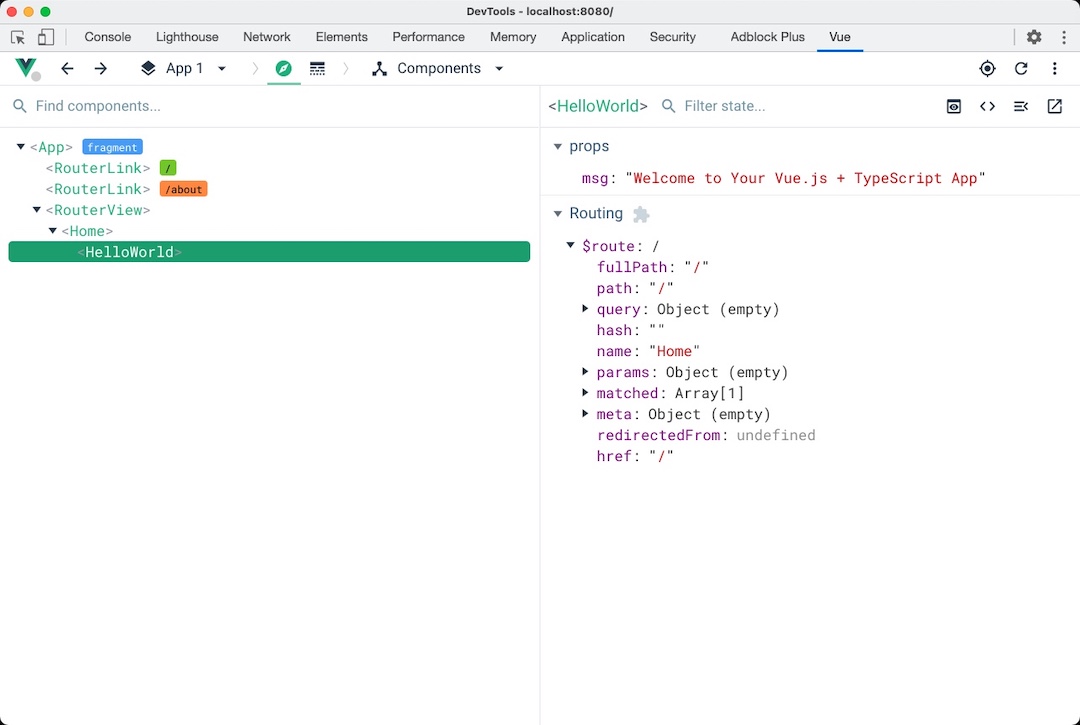Image resolution: width=1080 pixels, height=725 pixels.
Task: Click the scroll-to-component preview icon
Action: click(x=953, y=106)
